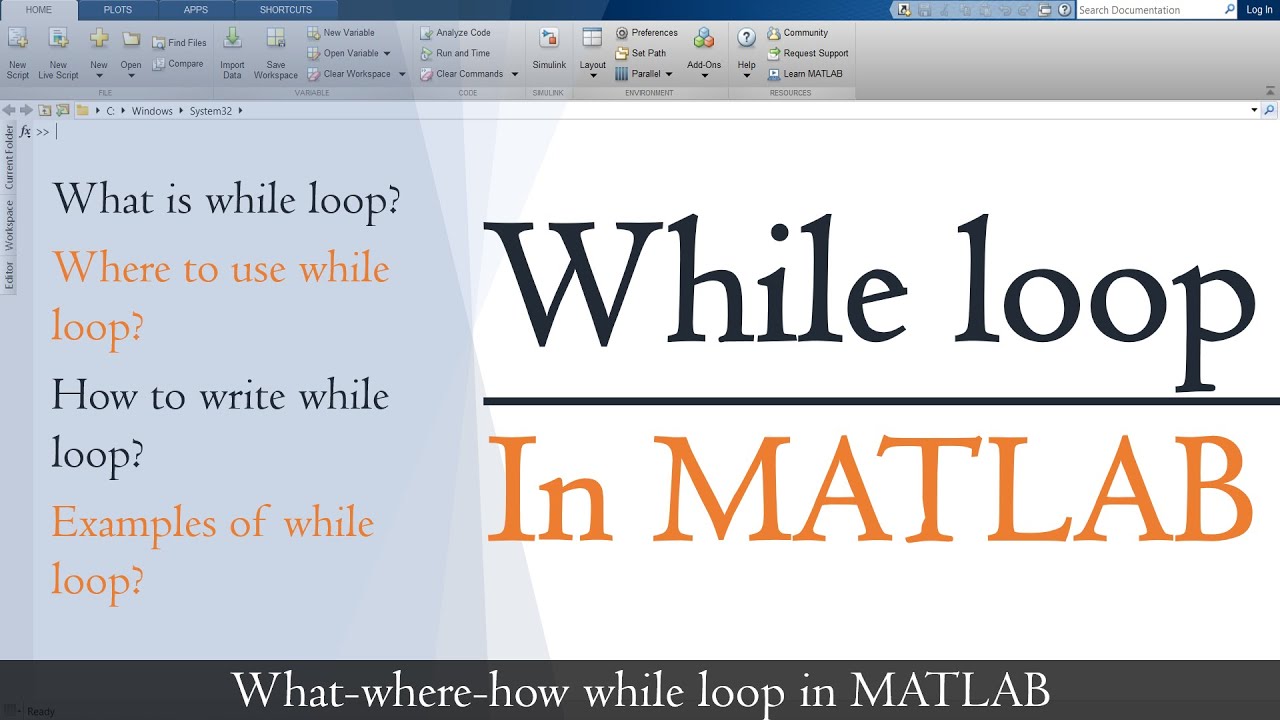This screenshot has width=1280, height=720.
Task: Select drive C: in the path
Action: (110, 111)
